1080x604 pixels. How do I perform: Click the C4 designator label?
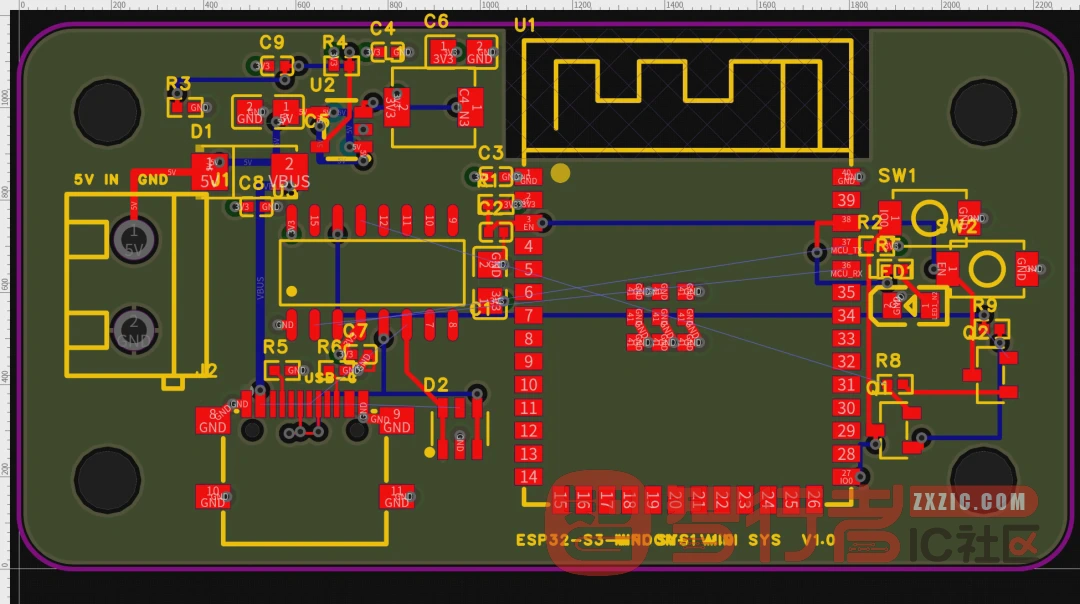pyautogui.click(x=382, y=28)
